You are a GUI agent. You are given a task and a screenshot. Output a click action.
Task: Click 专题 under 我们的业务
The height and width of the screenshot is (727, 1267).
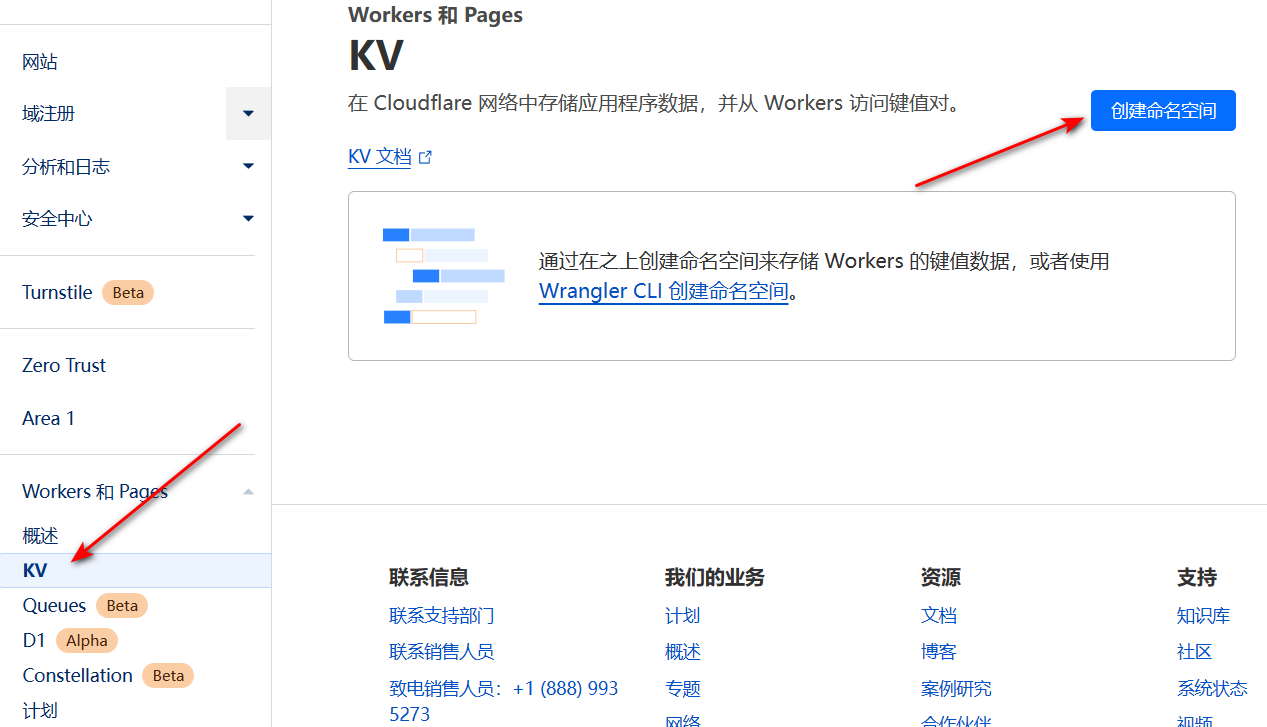pos(682,688)
